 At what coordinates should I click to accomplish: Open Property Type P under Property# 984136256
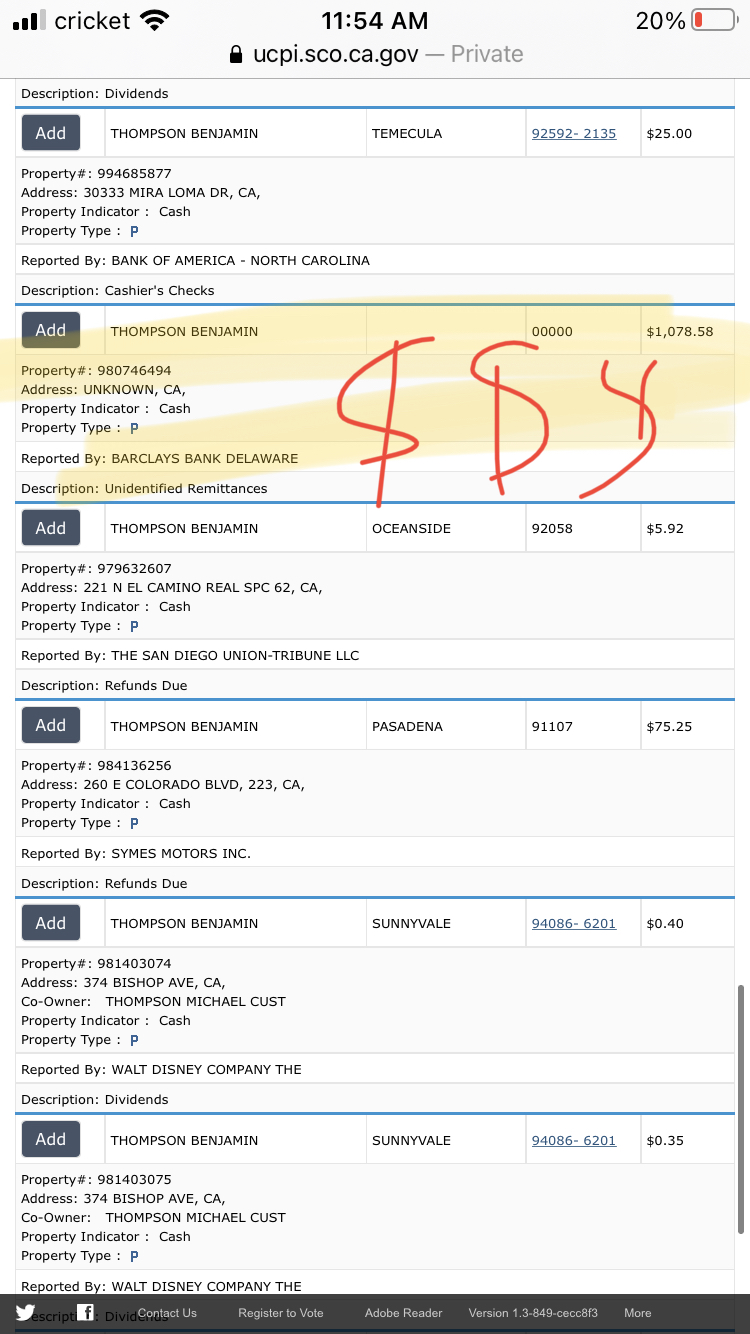click(134, 823)
